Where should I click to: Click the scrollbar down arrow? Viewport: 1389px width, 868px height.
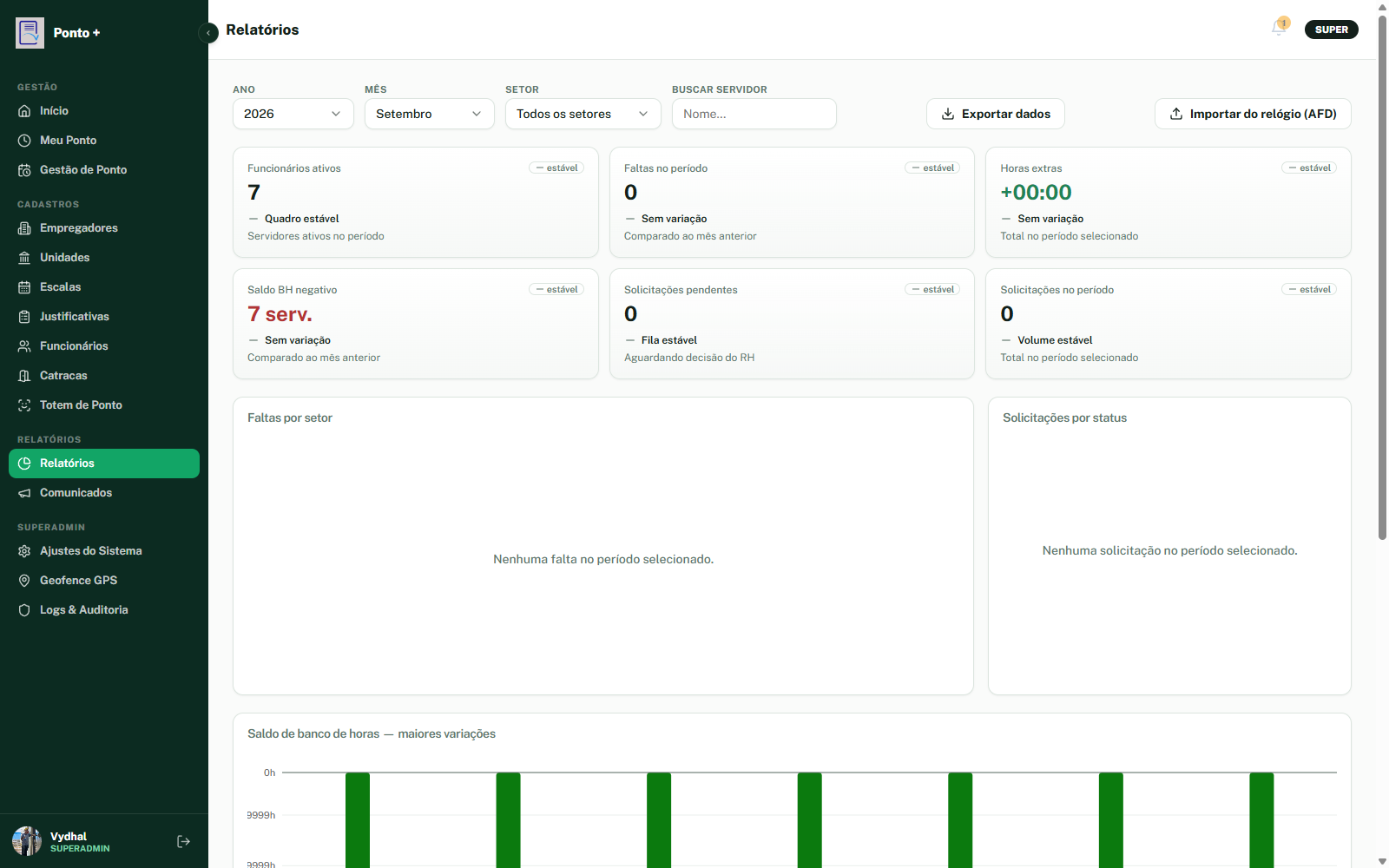(x=1382, y=861)
